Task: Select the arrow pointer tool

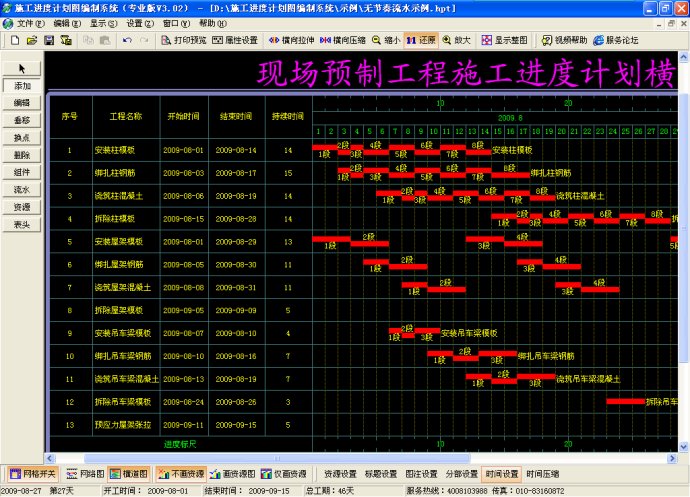Action: 22,68
